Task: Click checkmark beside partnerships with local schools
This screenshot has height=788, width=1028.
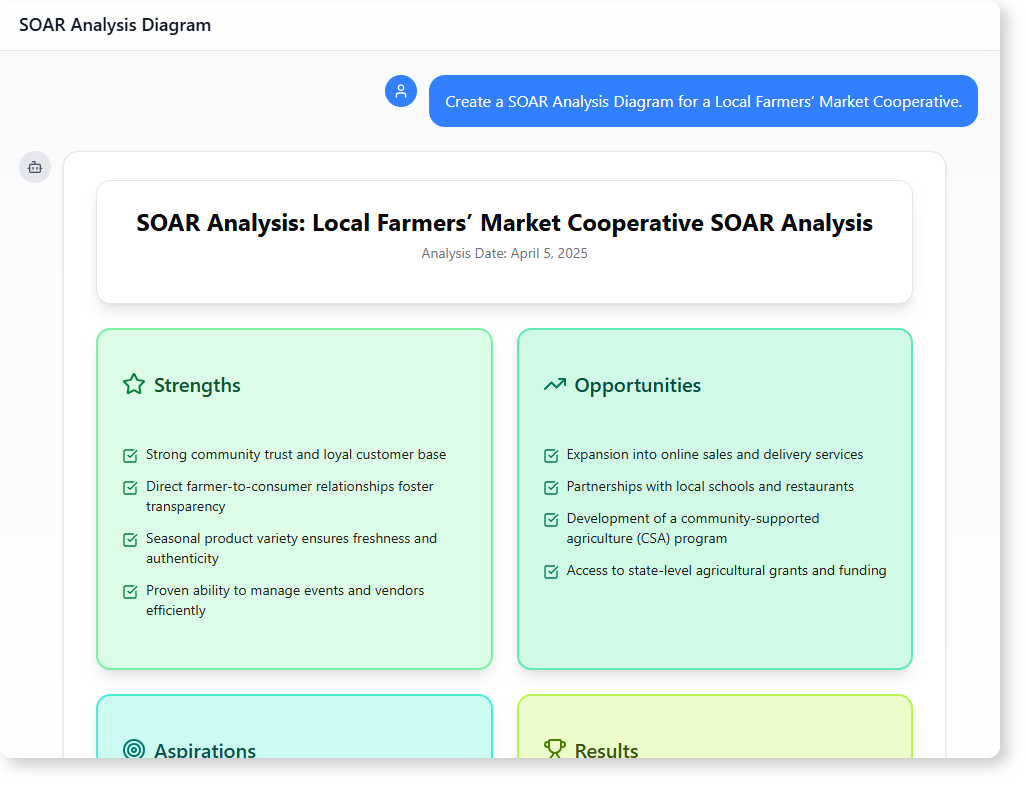Action: (551, 488)
